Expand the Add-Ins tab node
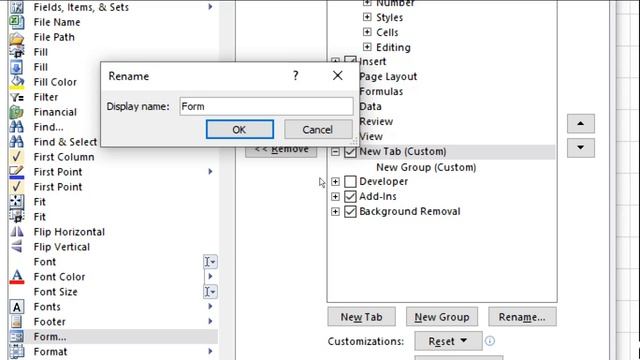 (335, 196)
